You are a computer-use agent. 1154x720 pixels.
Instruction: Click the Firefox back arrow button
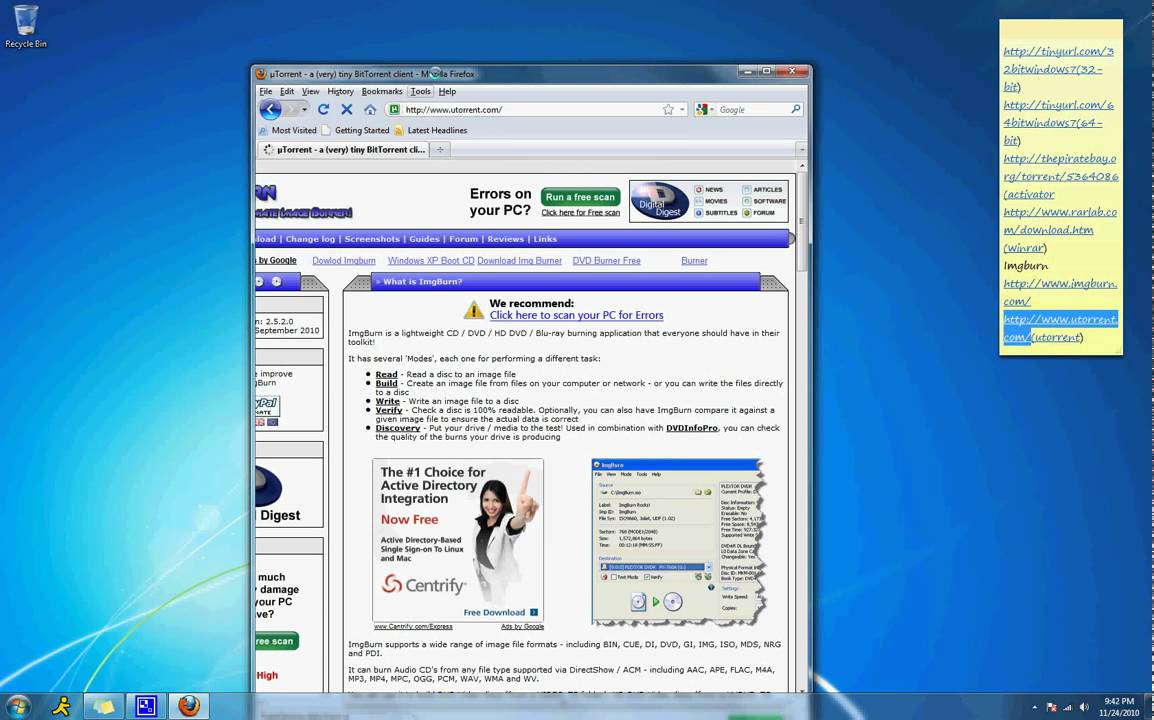(270, 110)
